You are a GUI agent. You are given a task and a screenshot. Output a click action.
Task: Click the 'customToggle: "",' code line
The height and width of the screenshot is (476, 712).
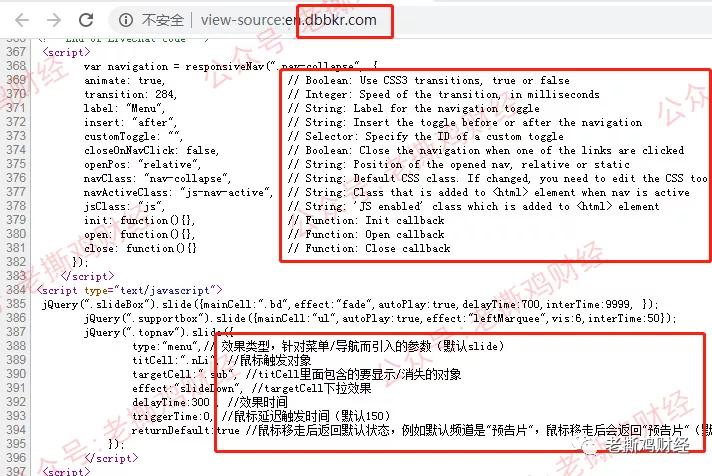click(134, 137)
